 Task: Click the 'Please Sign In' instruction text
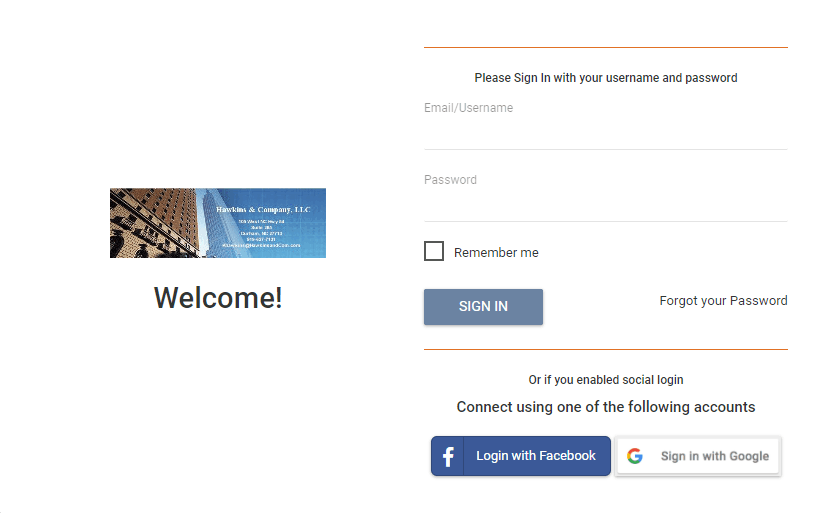pos(605,78)
